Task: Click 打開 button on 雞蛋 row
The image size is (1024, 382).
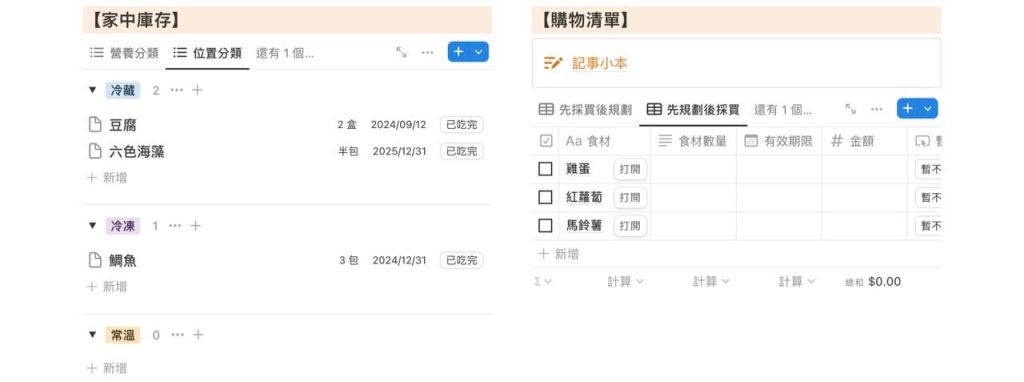Action: (630, 169)
